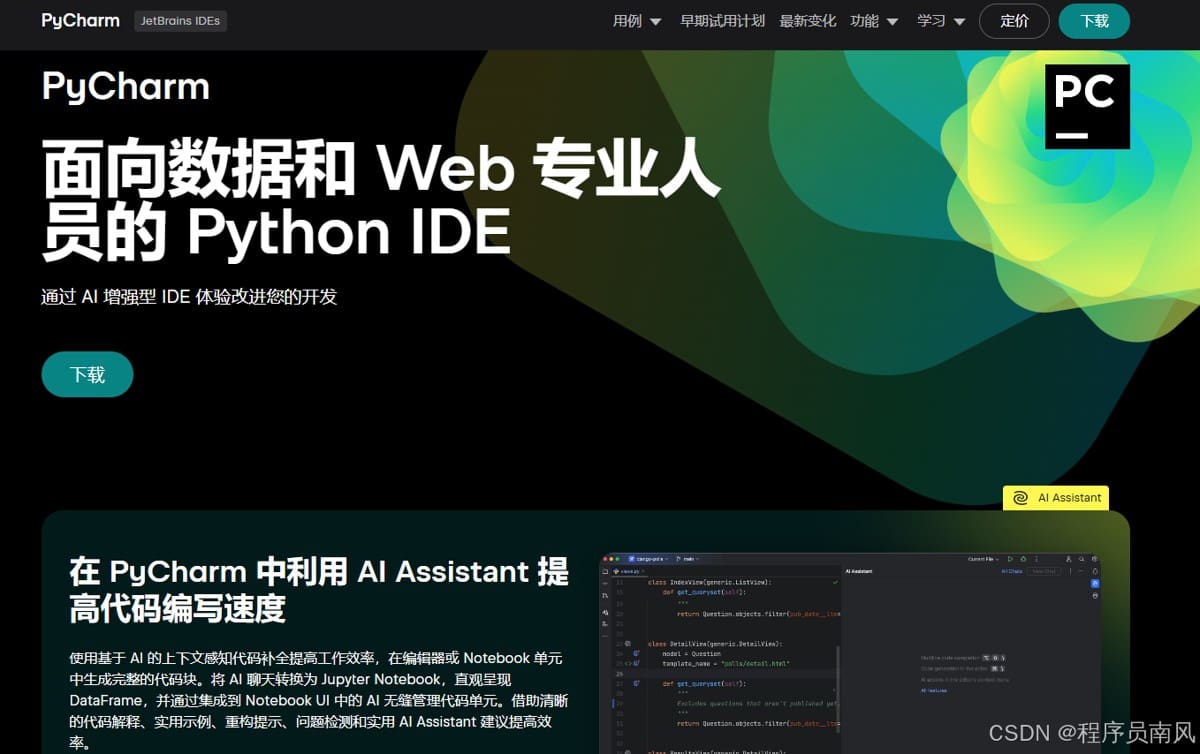
Task: Click the project folder icon in IDE preview
Action: 605,571
